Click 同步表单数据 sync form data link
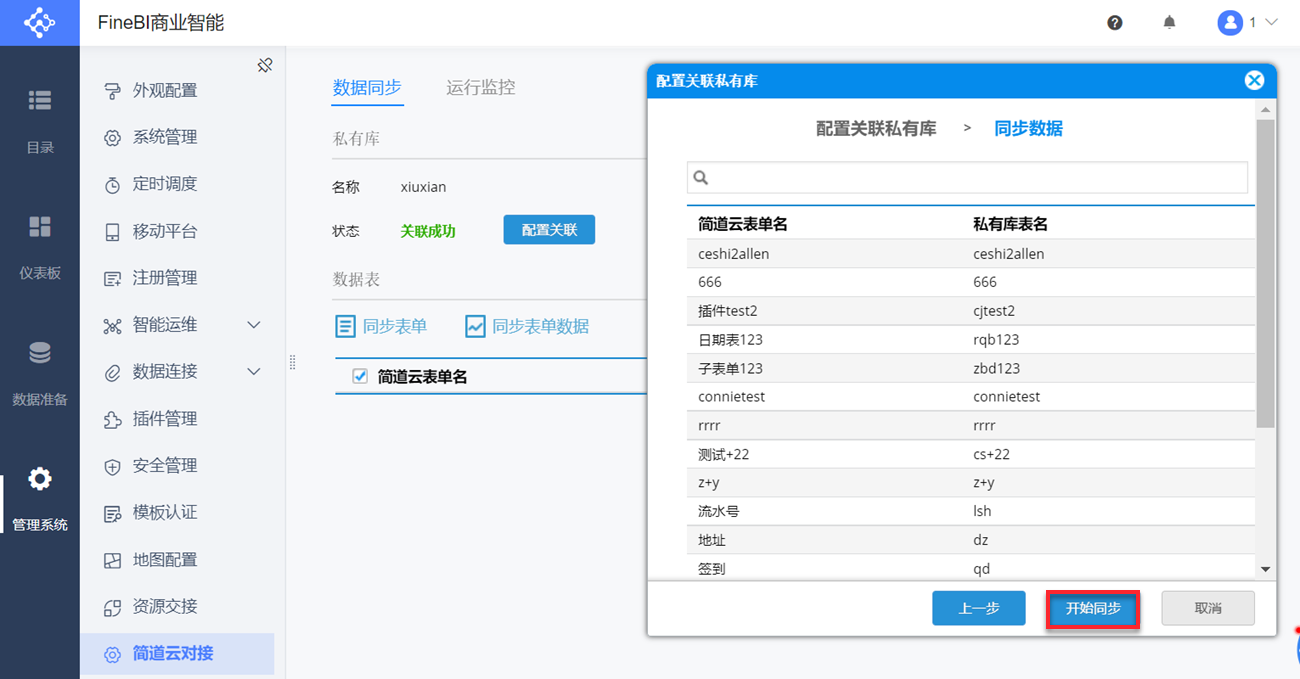1300x679 pixels. pos(527,326)
